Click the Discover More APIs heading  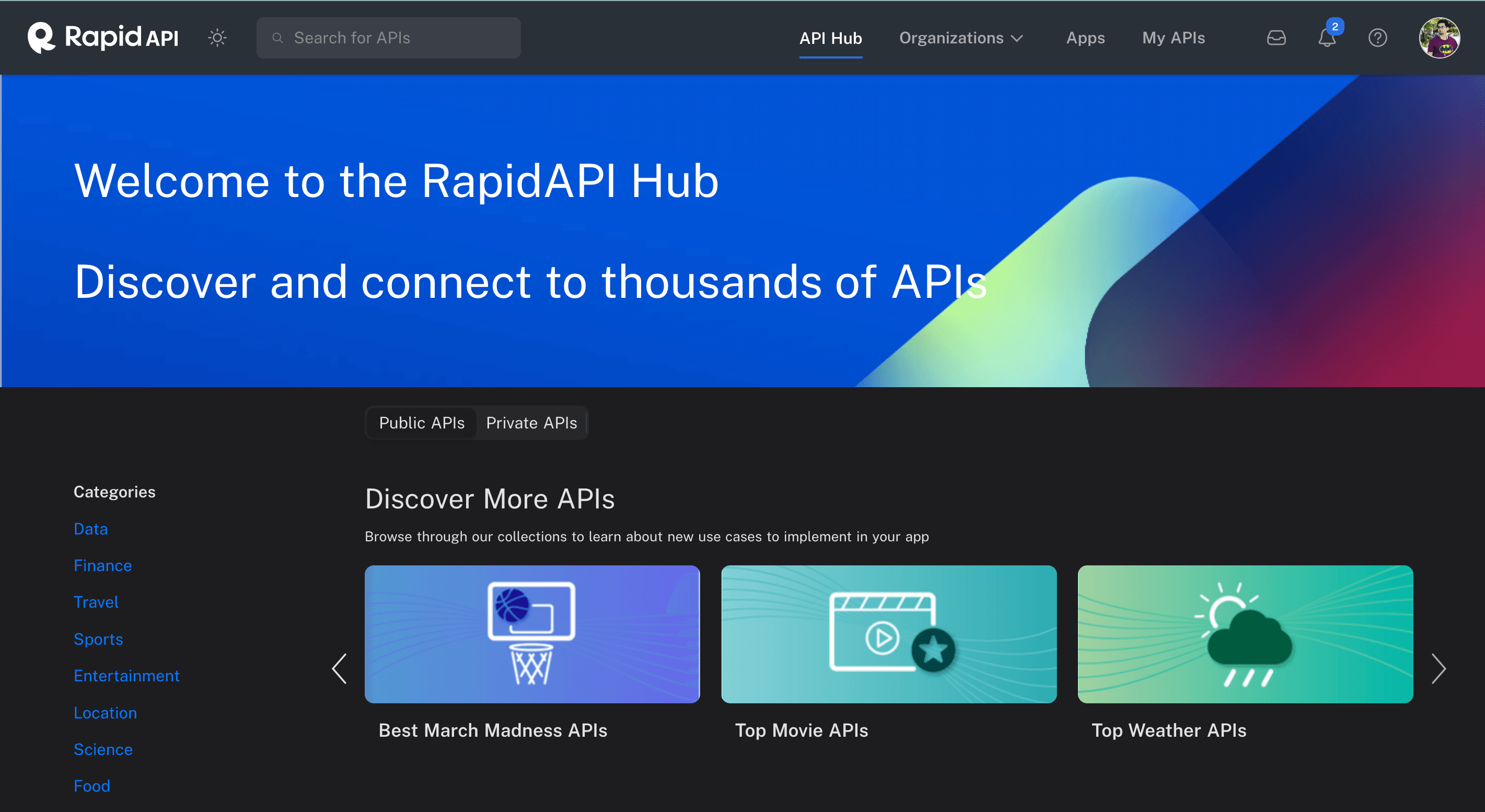(490, 498)
